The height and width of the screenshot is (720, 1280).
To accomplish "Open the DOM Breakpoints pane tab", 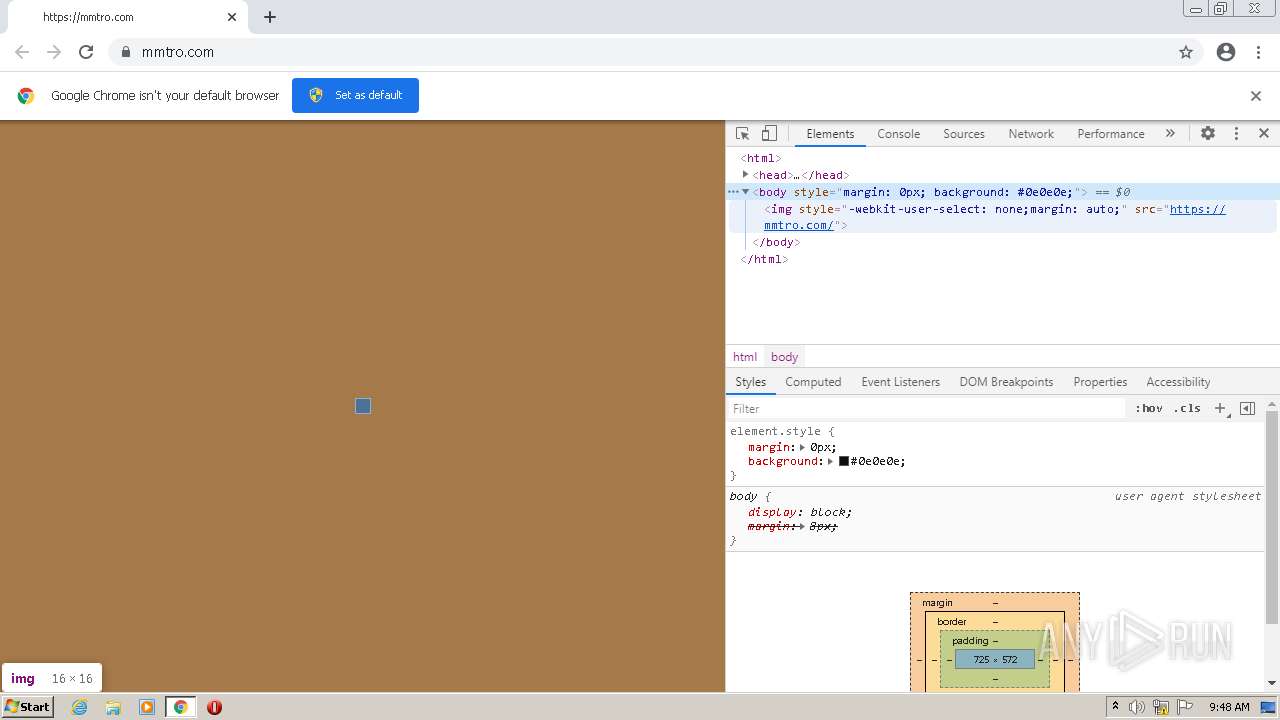I will (x=1006, y=382).
